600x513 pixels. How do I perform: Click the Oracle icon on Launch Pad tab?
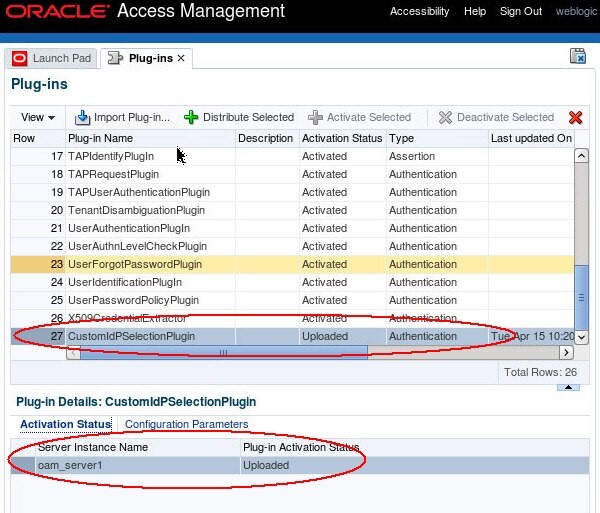click(x=20, y=59)
